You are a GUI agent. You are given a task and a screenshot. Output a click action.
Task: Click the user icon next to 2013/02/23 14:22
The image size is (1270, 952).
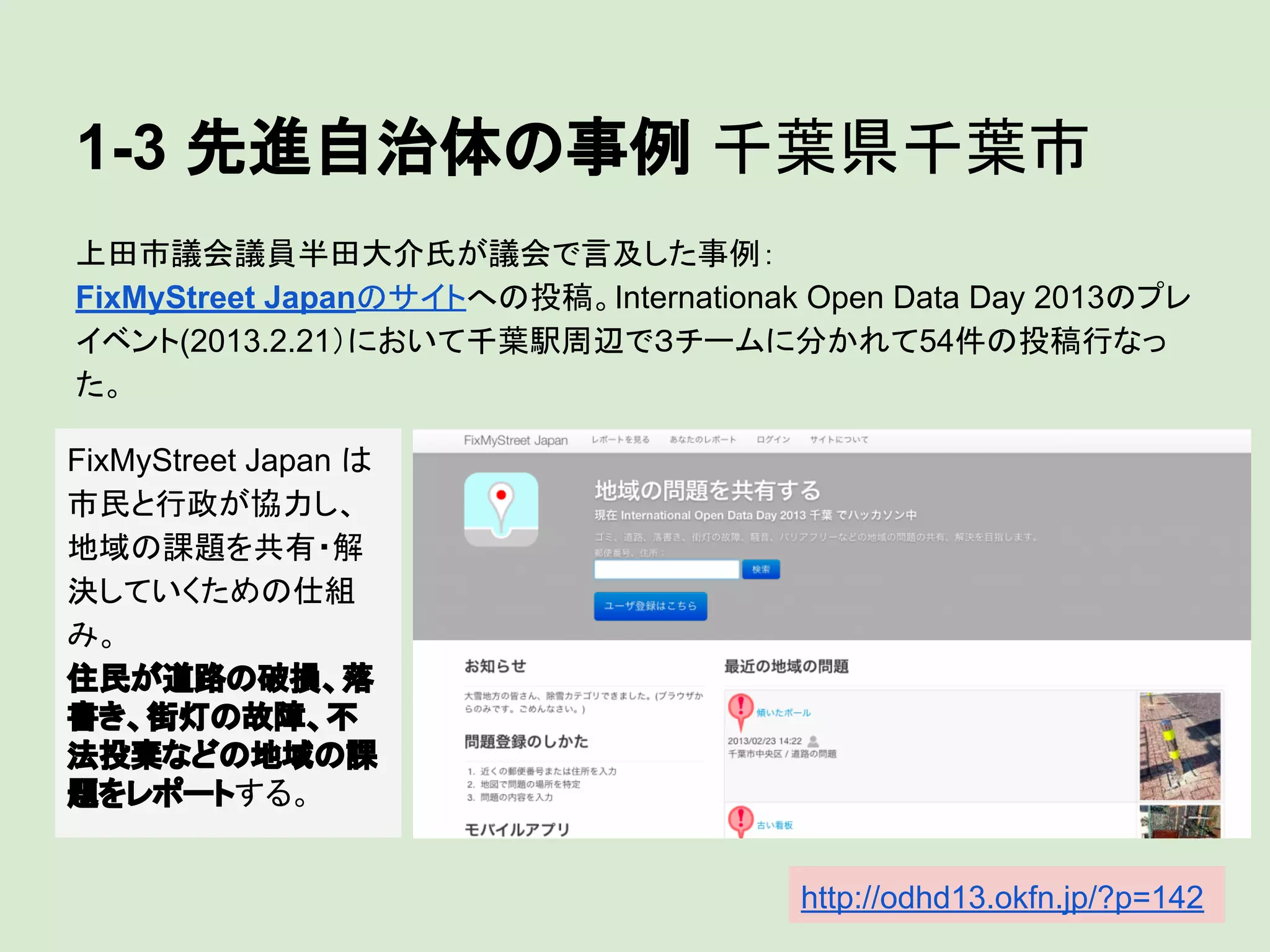pyautogui.click(x=814, y=741)
